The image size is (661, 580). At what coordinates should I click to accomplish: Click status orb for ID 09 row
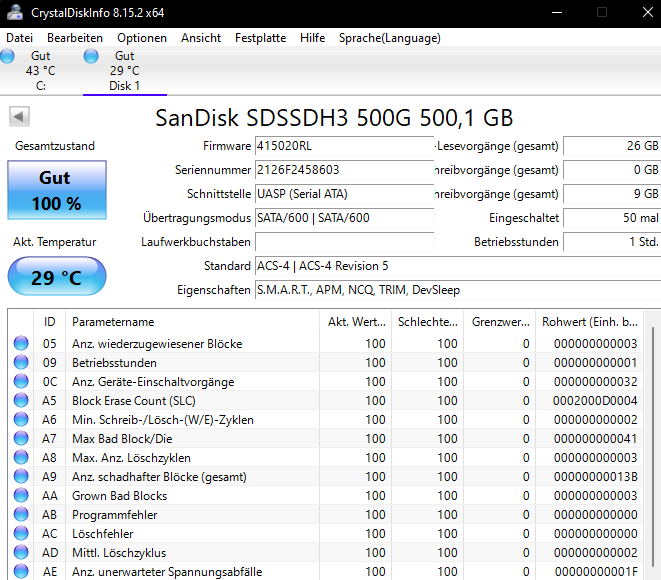coord(21,362)
